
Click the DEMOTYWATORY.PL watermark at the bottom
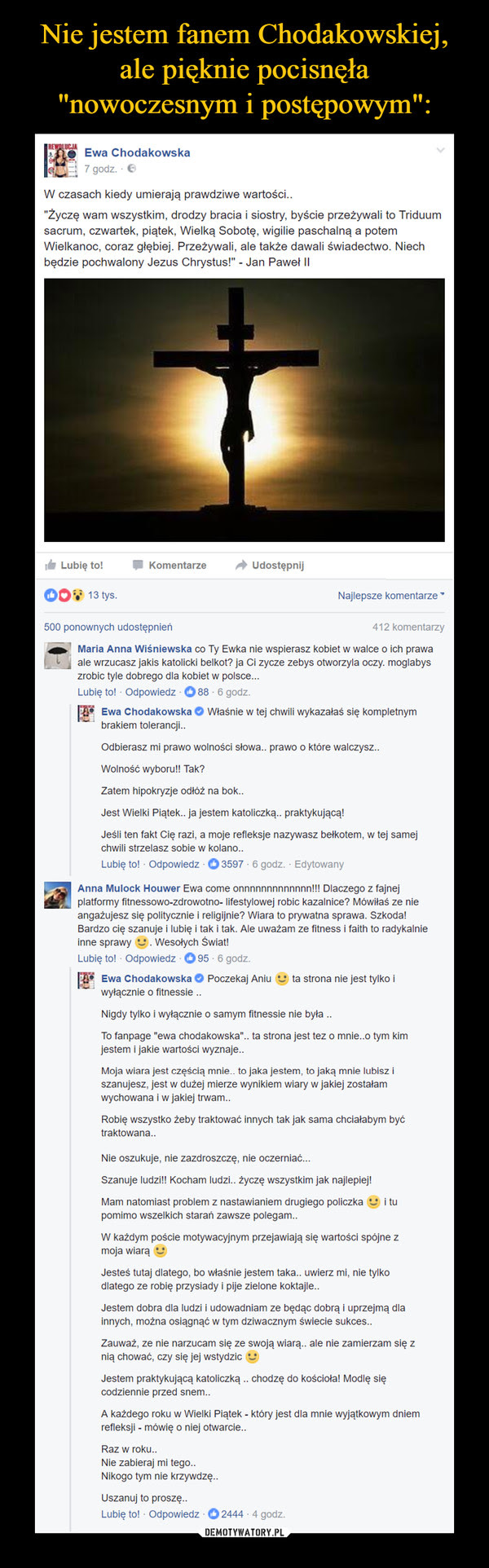coord(244,1532)
